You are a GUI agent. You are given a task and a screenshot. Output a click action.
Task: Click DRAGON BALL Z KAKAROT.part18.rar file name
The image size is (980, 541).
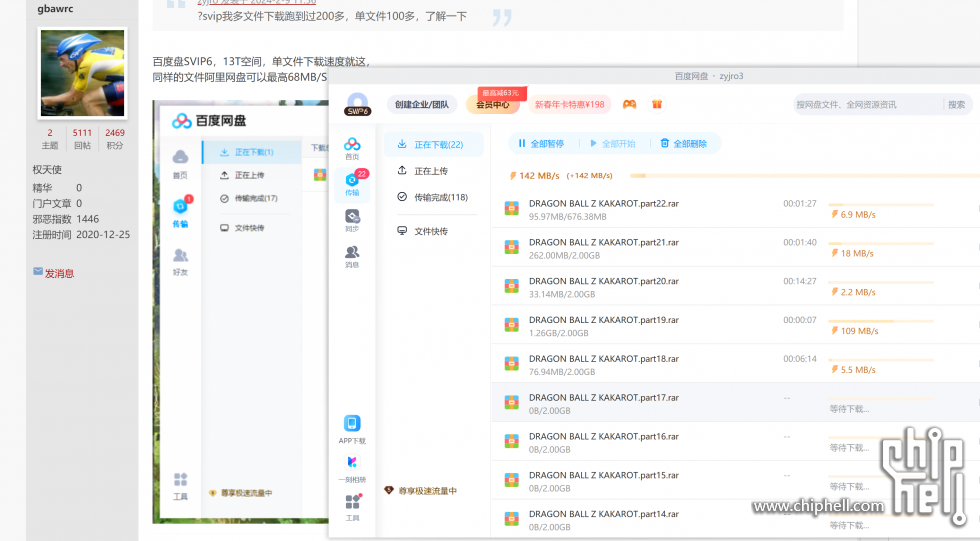click(604, 359)
